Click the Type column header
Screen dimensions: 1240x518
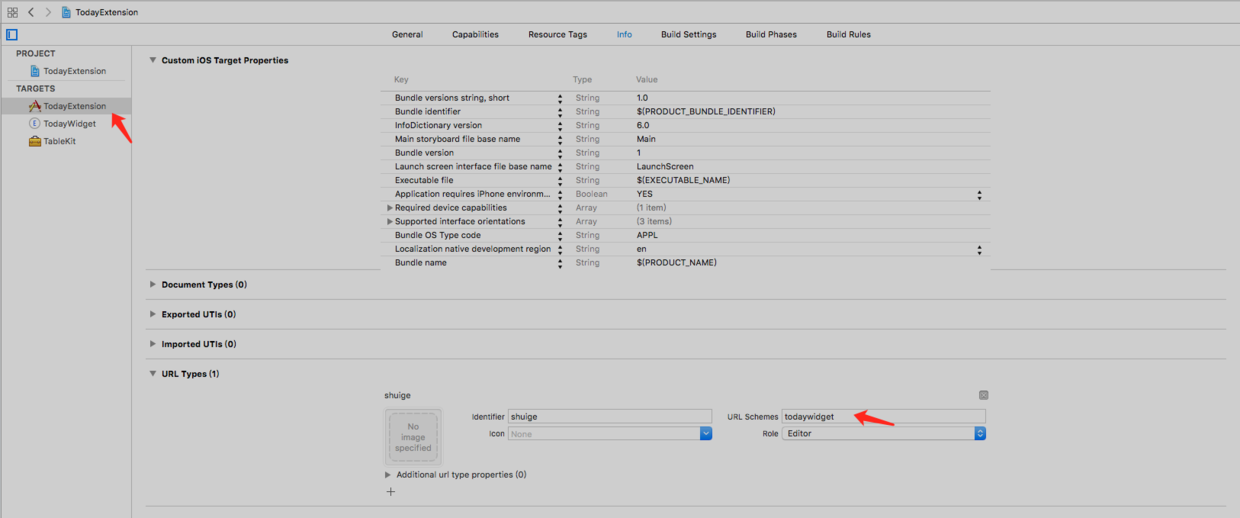click(583, 80)
